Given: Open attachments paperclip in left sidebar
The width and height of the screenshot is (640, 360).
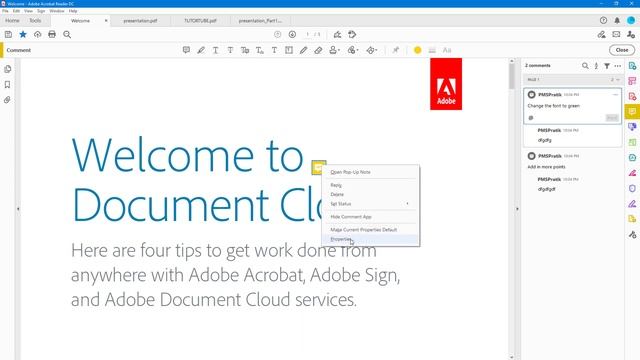Looking at the screenshot, I should pyautogui.click(x=7, y=100).
